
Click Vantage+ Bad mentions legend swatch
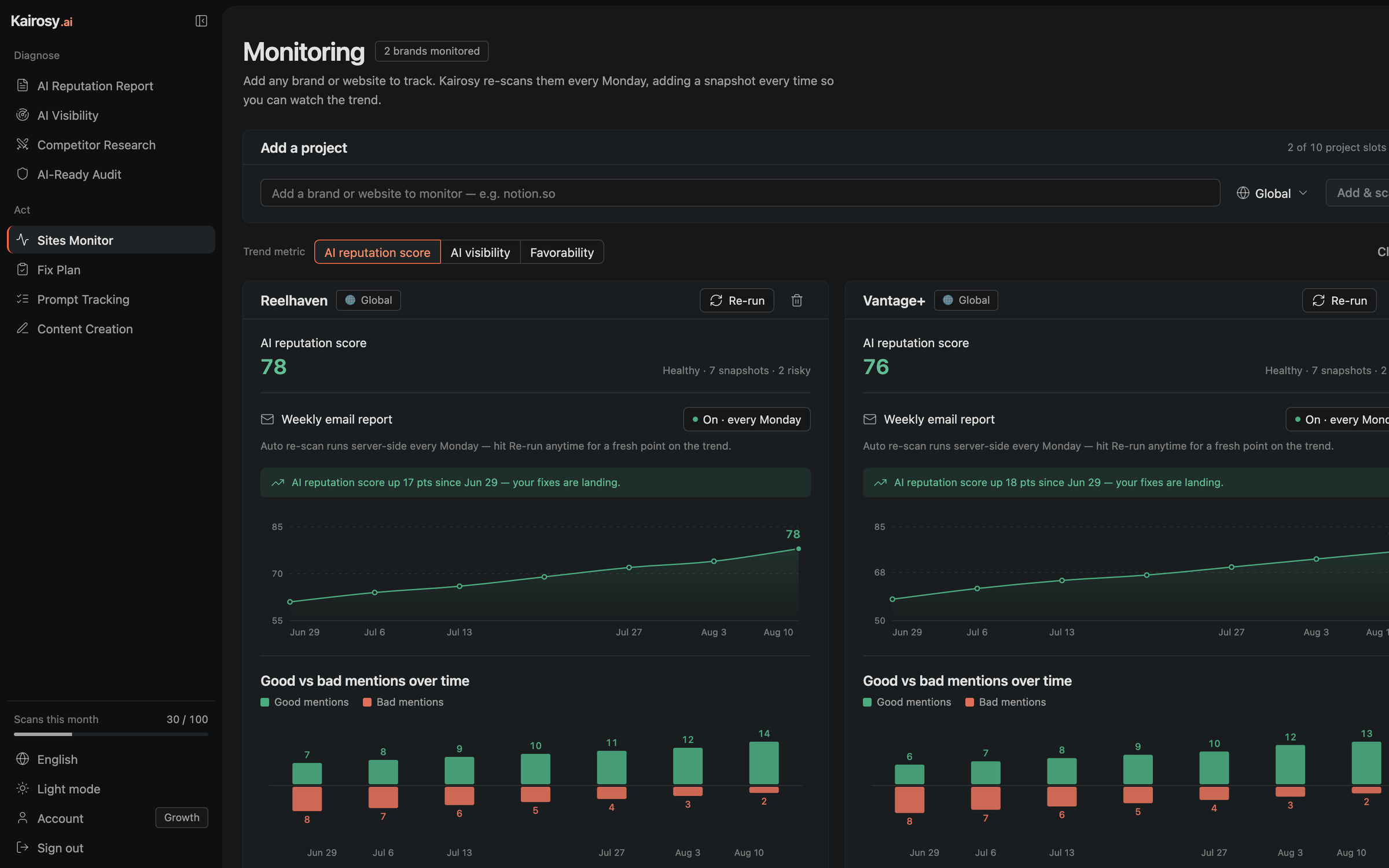coord(969,702)
